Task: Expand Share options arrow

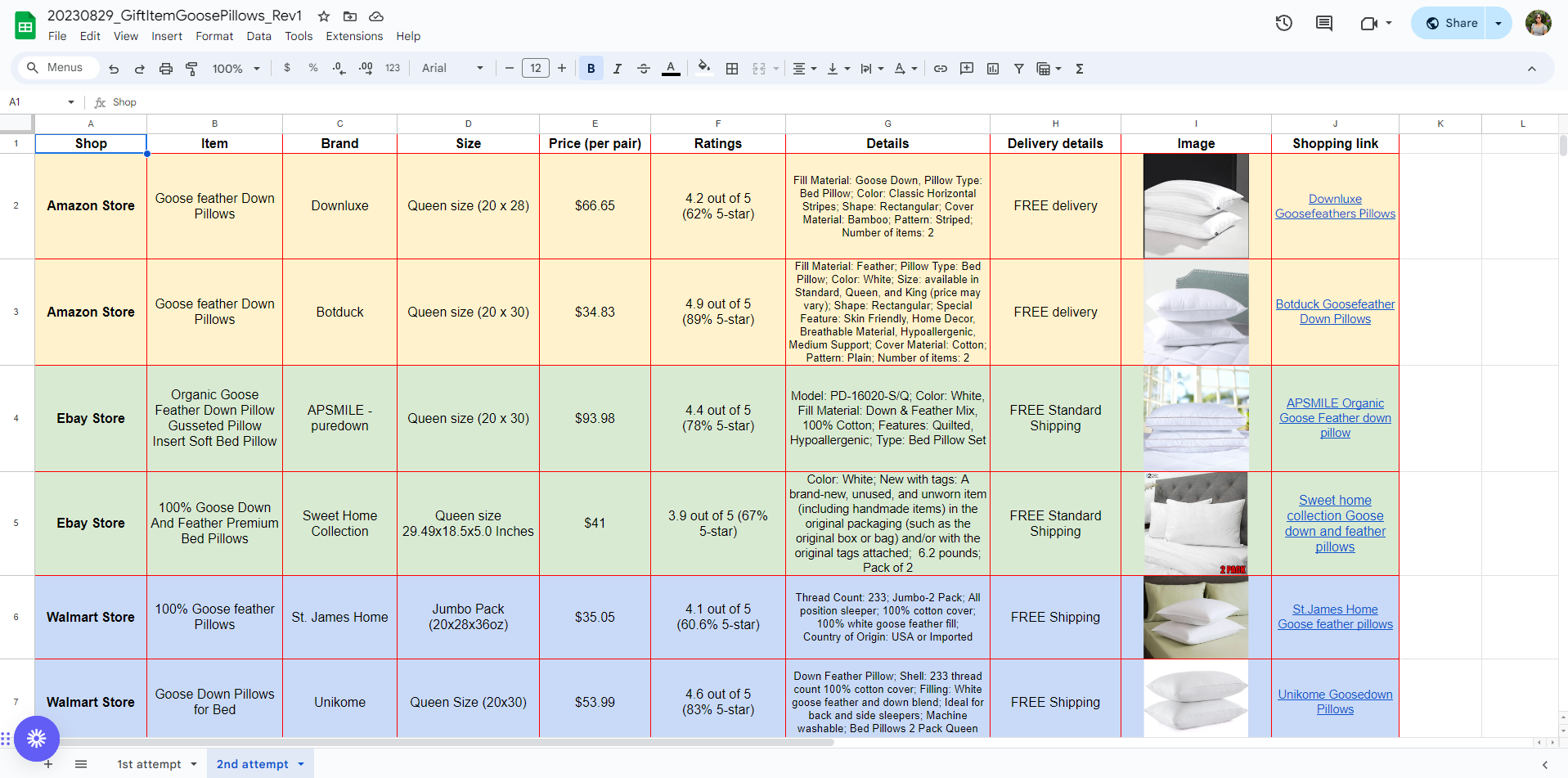Action: 1498,23
